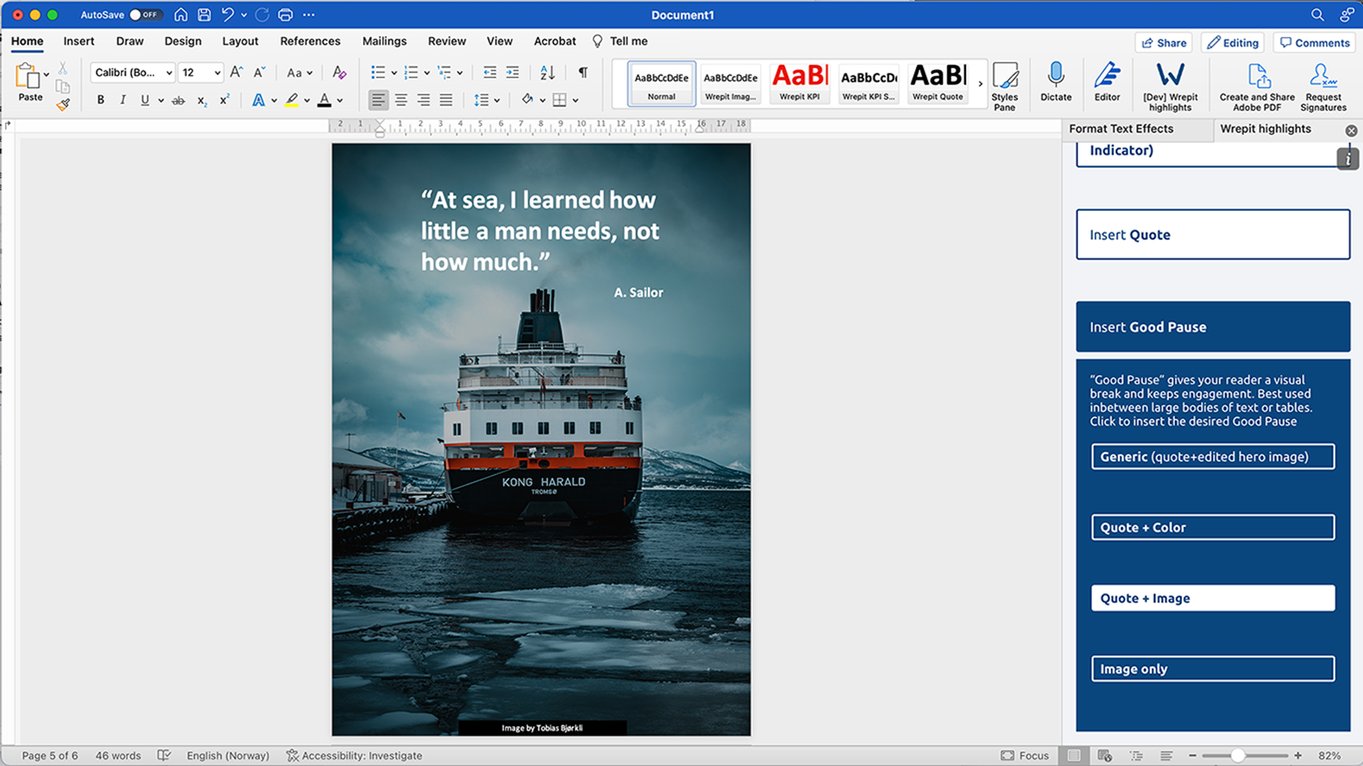
Task: Clear all formatting with the eraser icon
Action: pyautogui.click(x=339, y=73)
